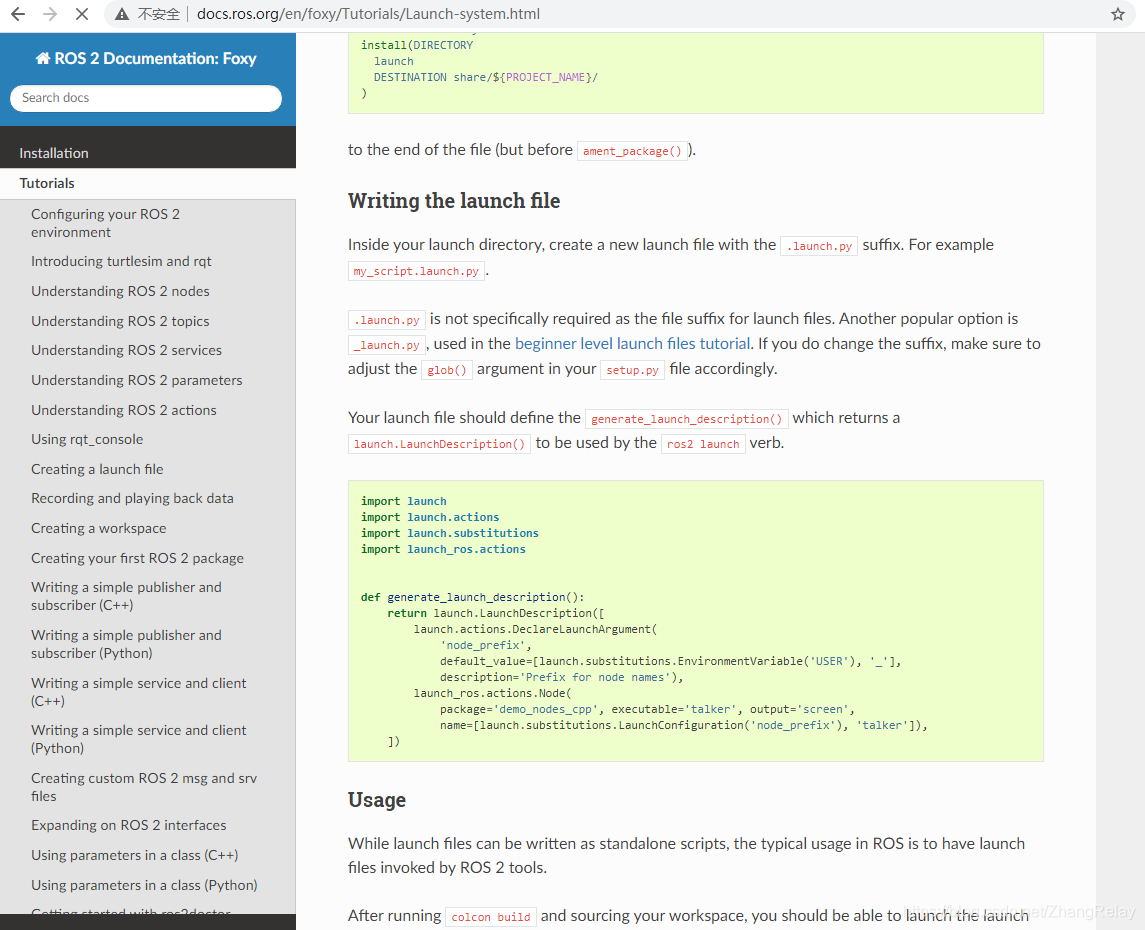This screenshot has height=930, width=1145.
Task: Click the not-secure warning icon
Action: tap(122, 14)
